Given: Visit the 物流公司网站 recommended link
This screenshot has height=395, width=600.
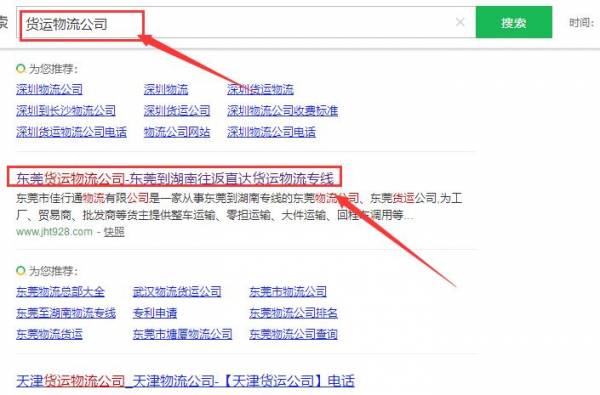Looking at the screenshot, I should pos(177,132).
